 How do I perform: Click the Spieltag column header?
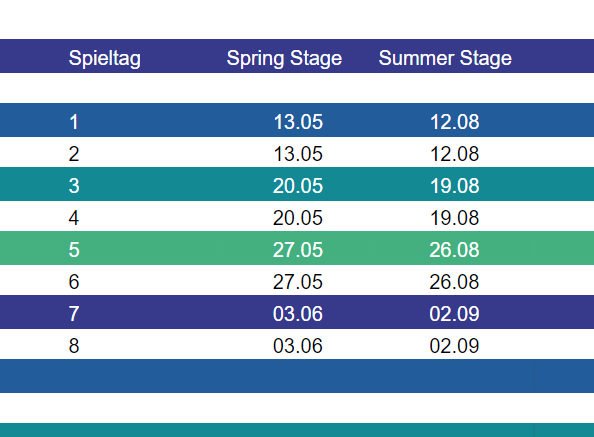click(105, 59)
